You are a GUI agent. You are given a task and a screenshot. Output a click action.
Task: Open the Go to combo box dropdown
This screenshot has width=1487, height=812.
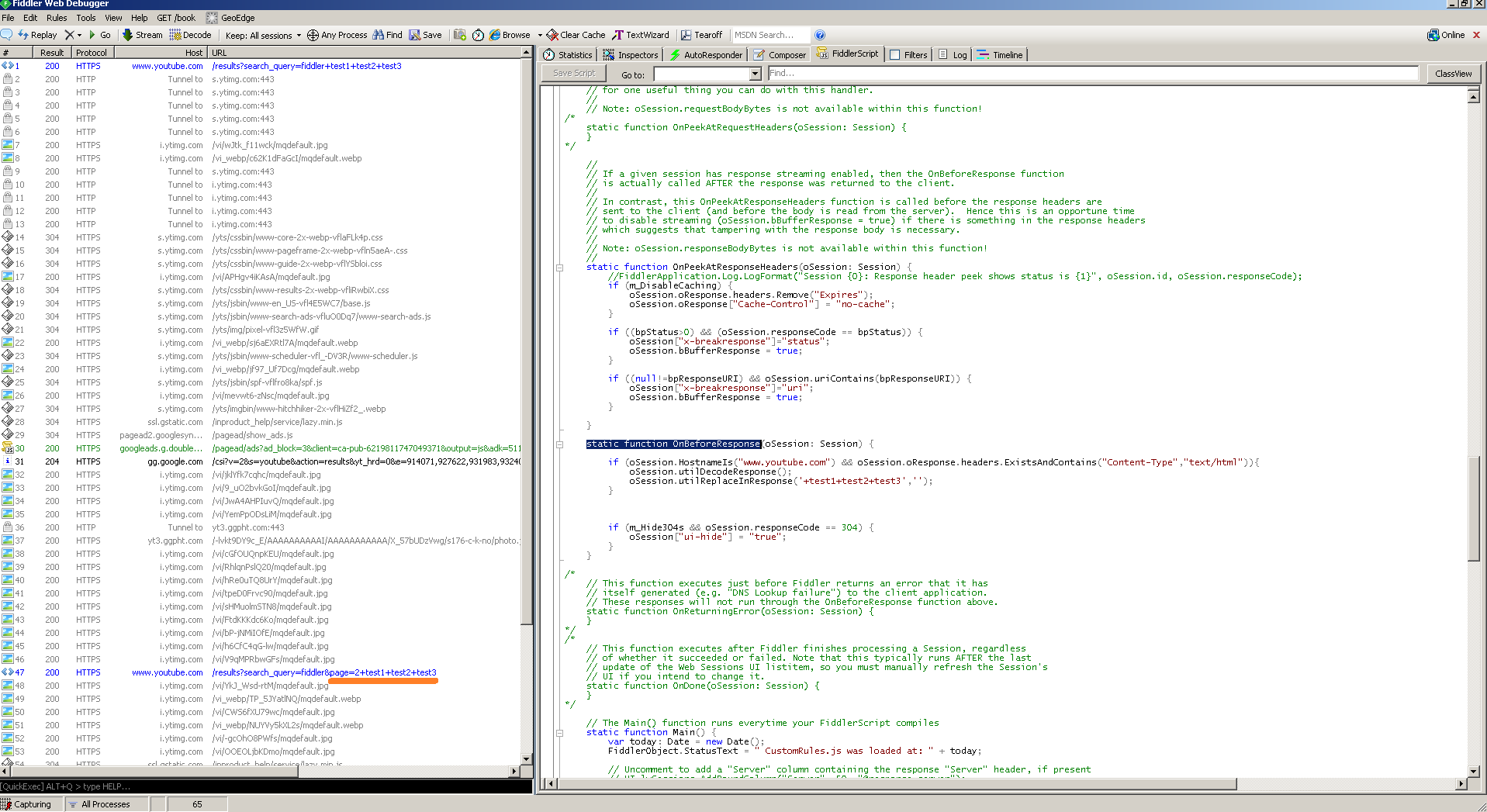click(756, 74)
